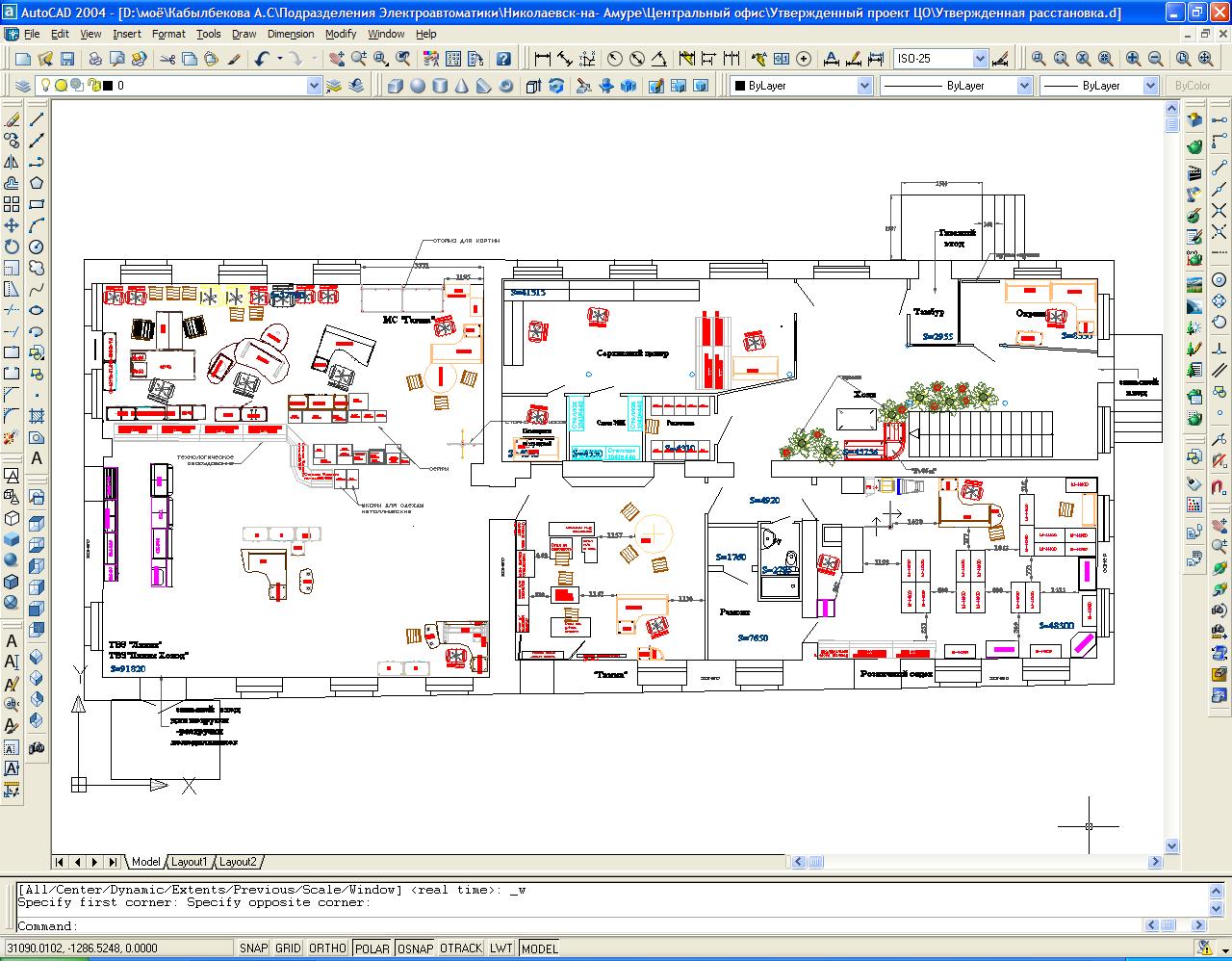Open the layer list dropdown

[x=313, y=86]
